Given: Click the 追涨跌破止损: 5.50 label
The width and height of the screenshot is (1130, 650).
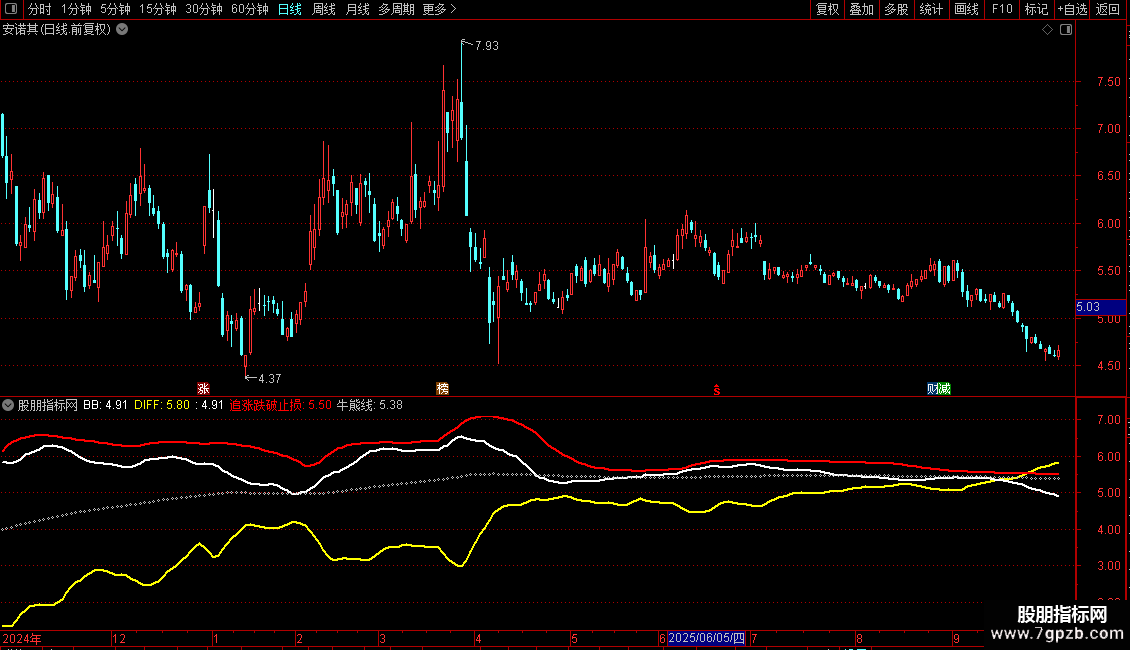Looking at the screenshot, I should pyautogui.click(x=281, y=405).
